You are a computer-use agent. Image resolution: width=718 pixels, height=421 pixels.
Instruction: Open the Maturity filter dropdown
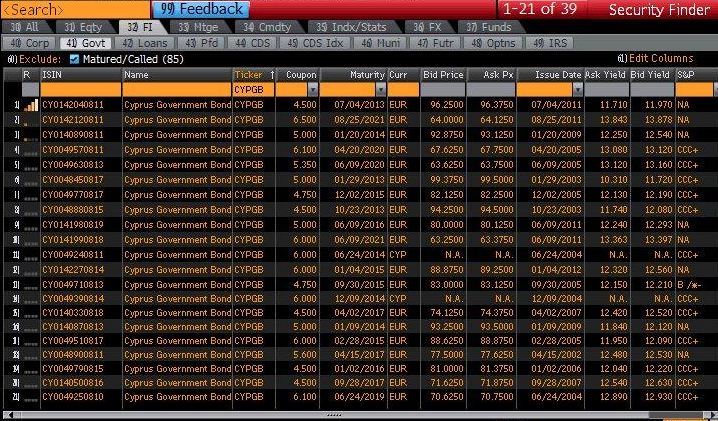pyautogui.click(x=381, y=89)
